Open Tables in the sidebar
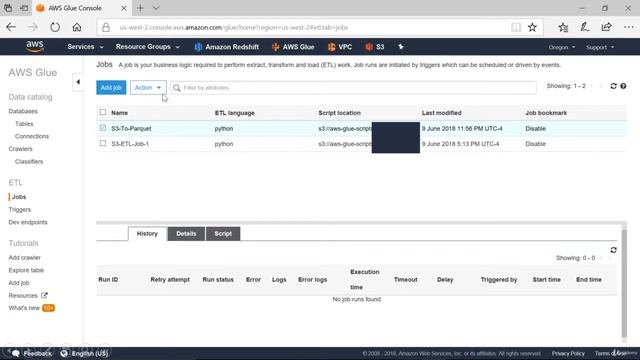Viewport: 640px width, 360px height. point(24,124)
